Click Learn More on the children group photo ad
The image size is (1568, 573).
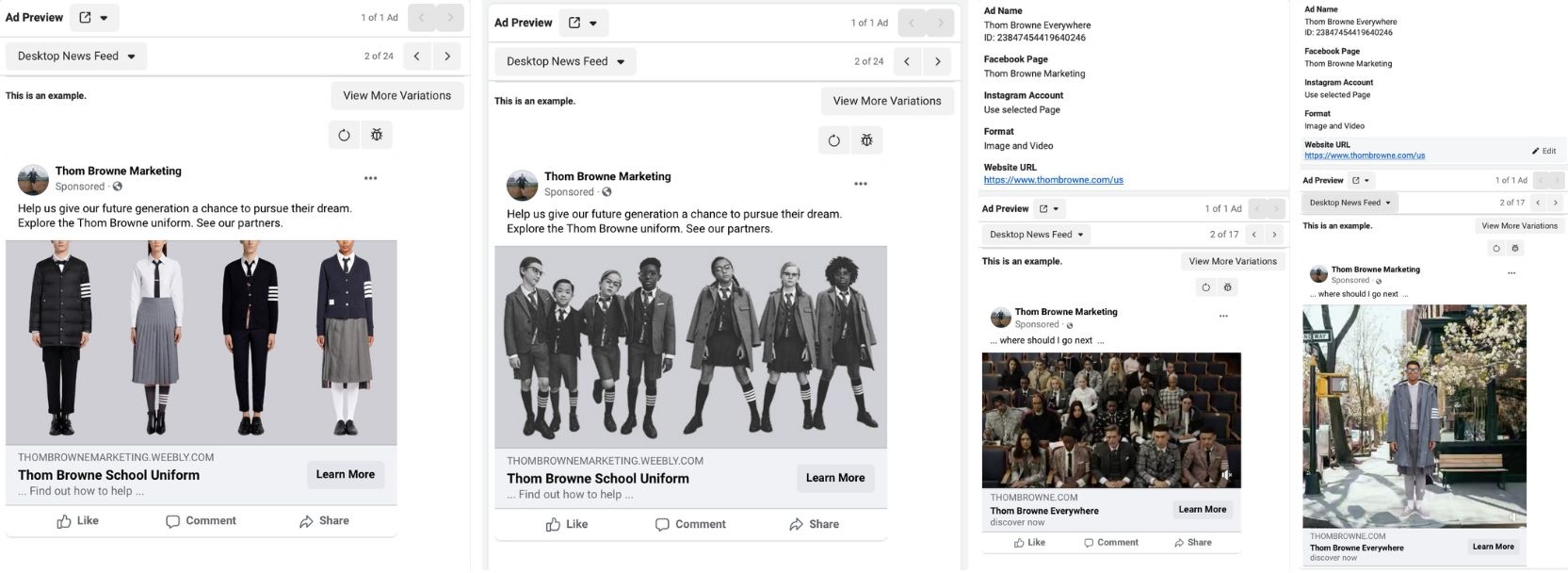[x=835, y=479]
